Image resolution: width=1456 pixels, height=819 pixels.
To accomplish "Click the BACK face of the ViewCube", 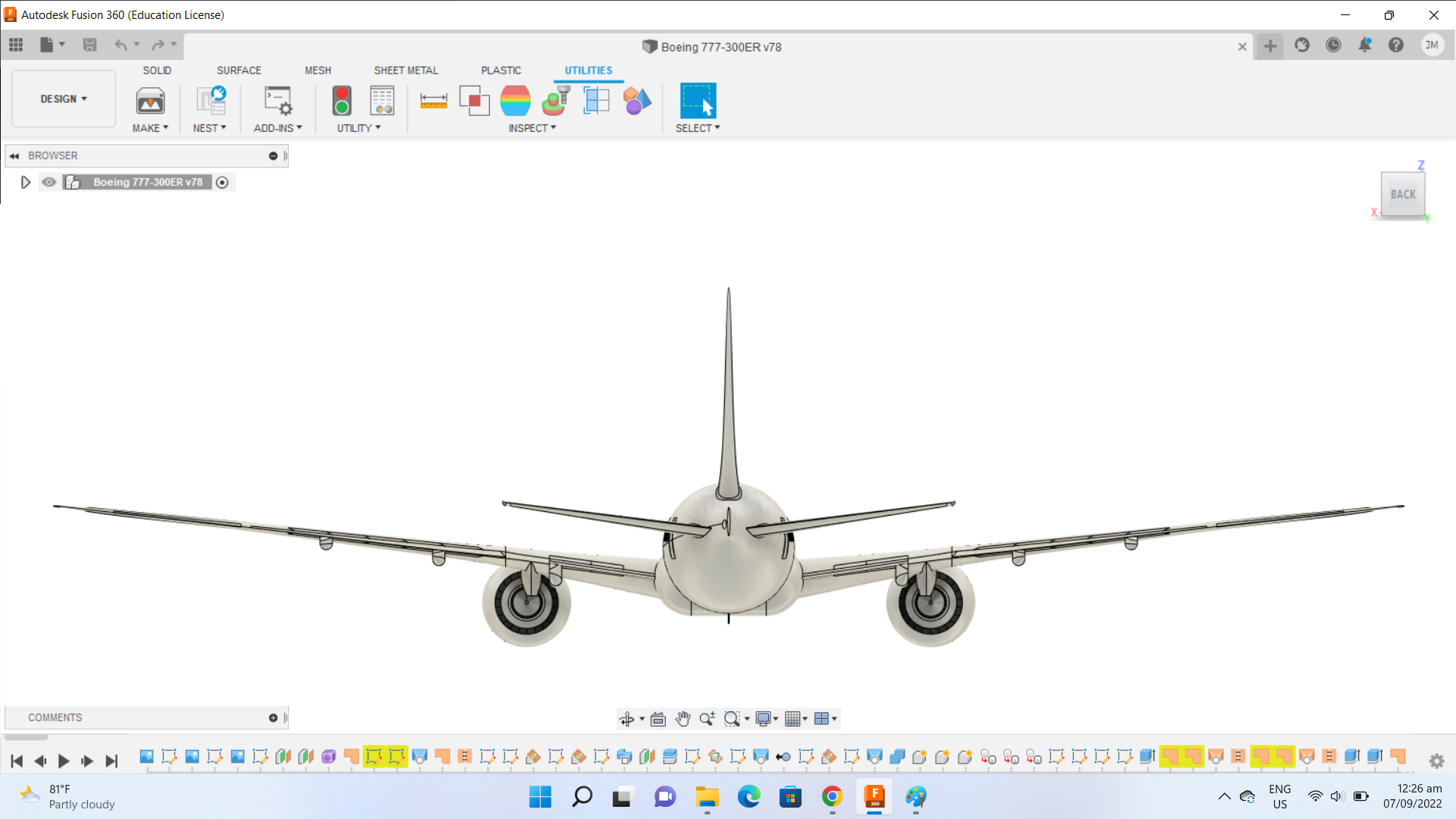I will pos(1403,194).
